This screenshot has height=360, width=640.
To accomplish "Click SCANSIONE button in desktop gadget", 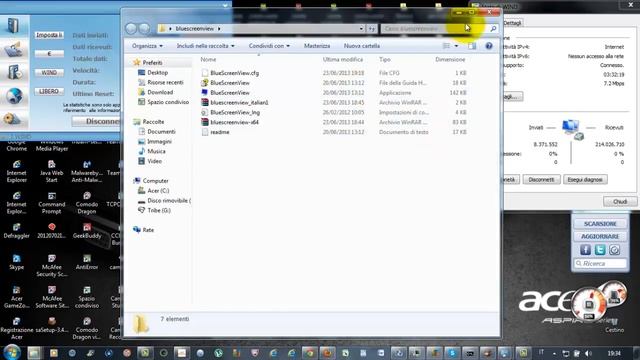I will click(600, 224).
